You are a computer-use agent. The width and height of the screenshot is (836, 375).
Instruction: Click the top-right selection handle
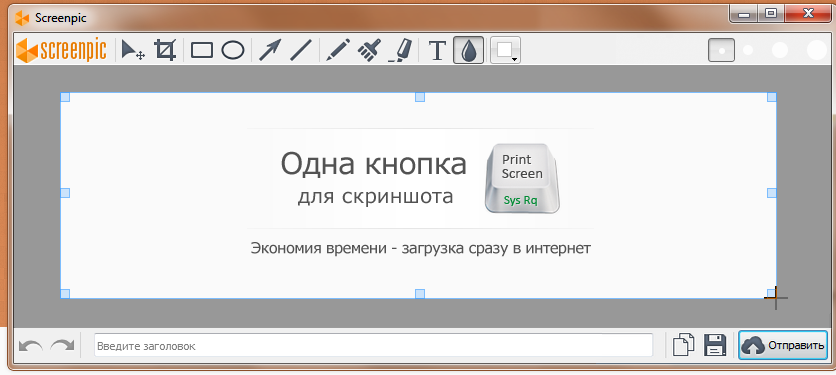click(771, 97)
